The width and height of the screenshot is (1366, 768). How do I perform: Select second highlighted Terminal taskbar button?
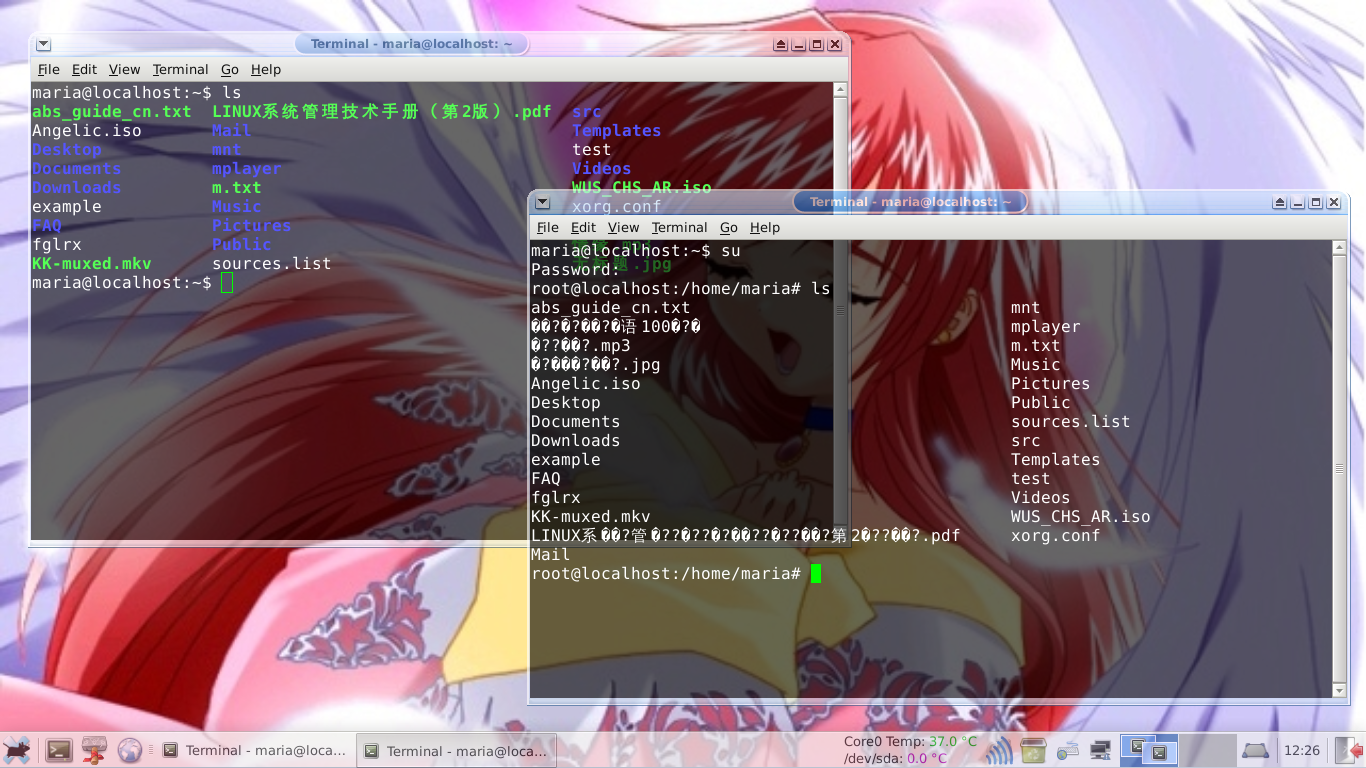coord(455,750)
